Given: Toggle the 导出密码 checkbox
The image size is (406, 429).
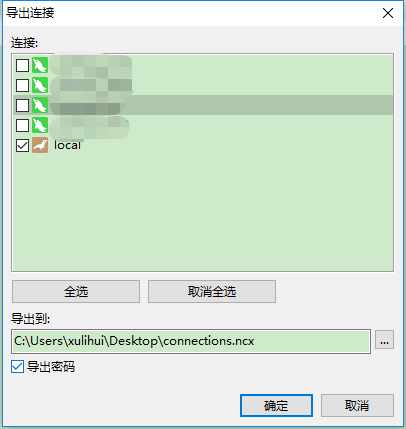Looking at the screenshot, I should (x=17, y=367).
